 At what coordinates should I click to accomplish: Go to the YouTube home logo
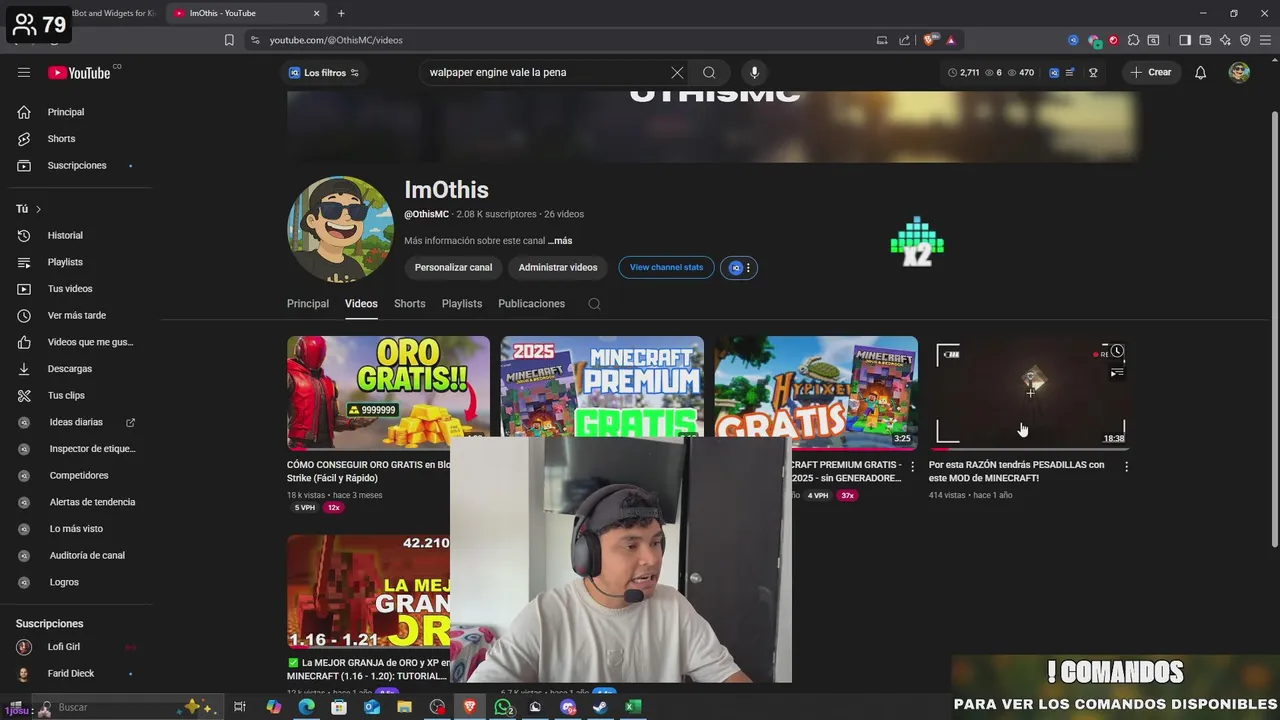coord(79,72)
